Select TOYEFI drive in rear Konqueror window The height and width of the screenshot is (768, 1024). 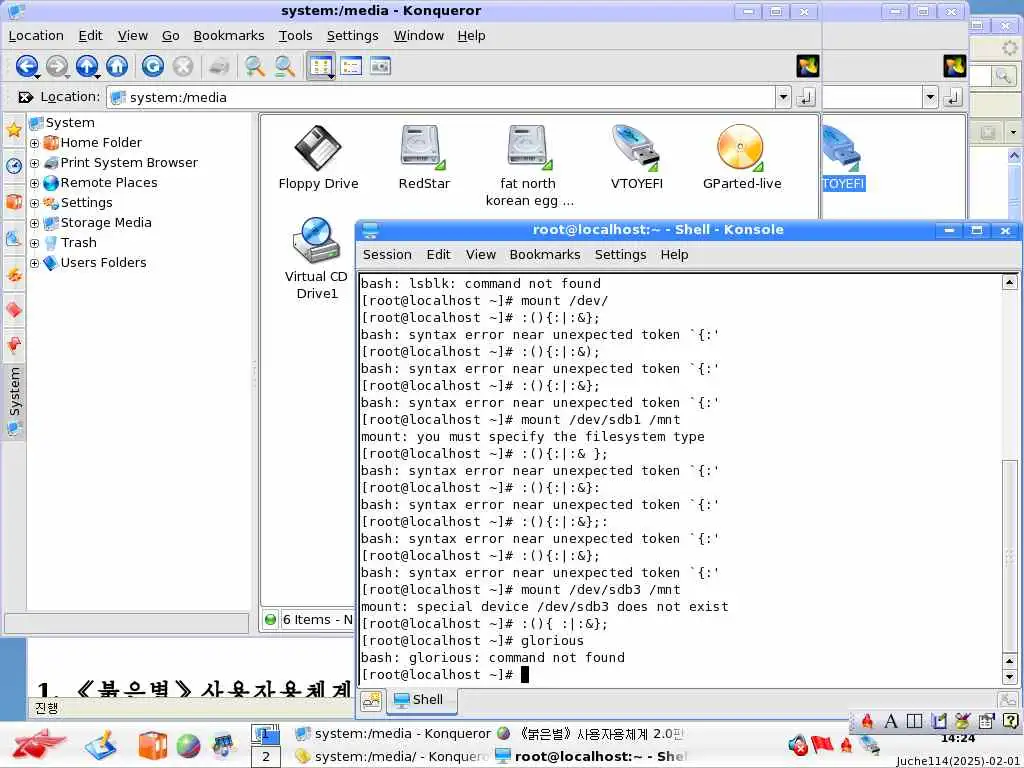[x=842, y=157]
